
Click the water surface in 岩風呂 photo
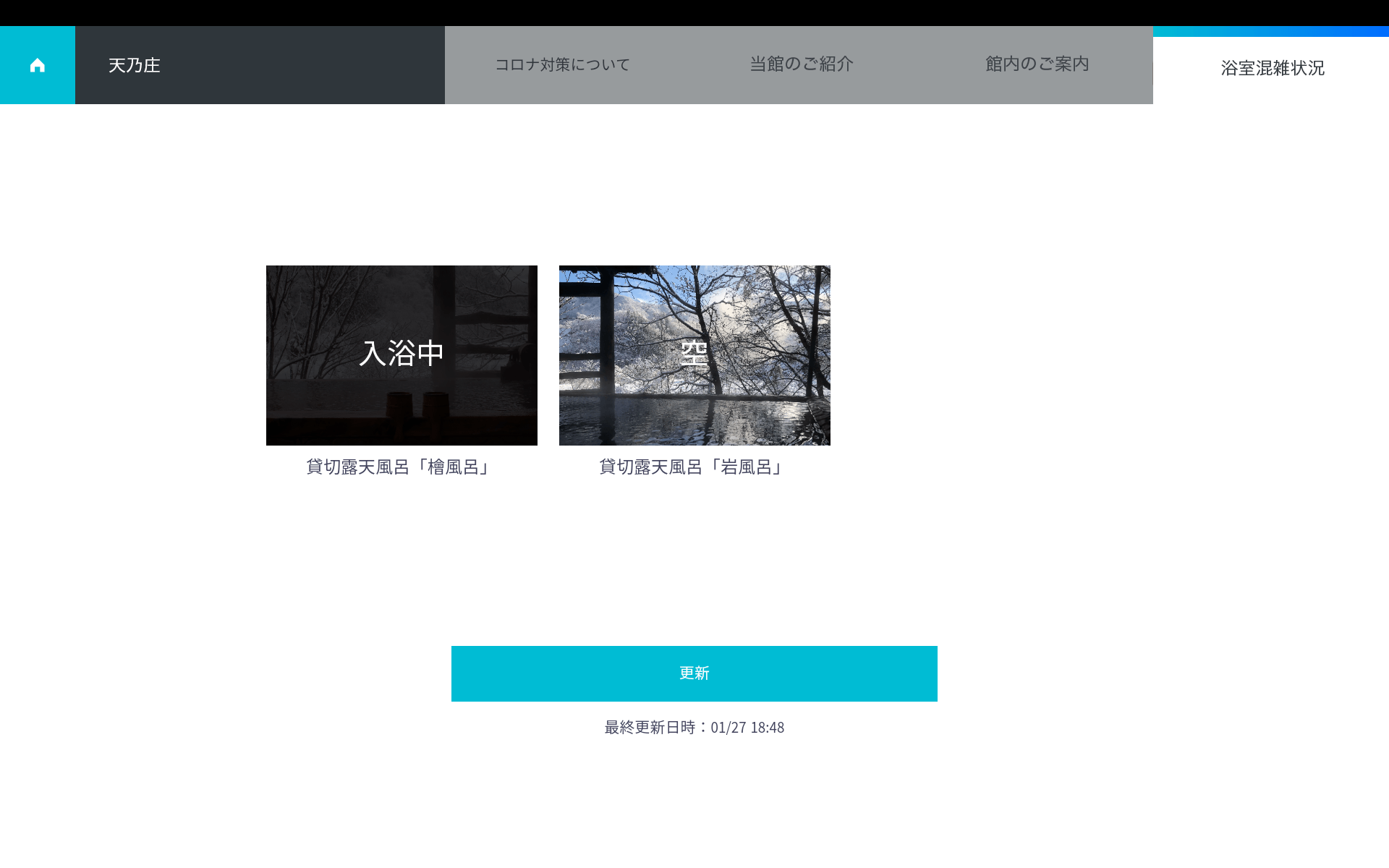click(673, 422)
